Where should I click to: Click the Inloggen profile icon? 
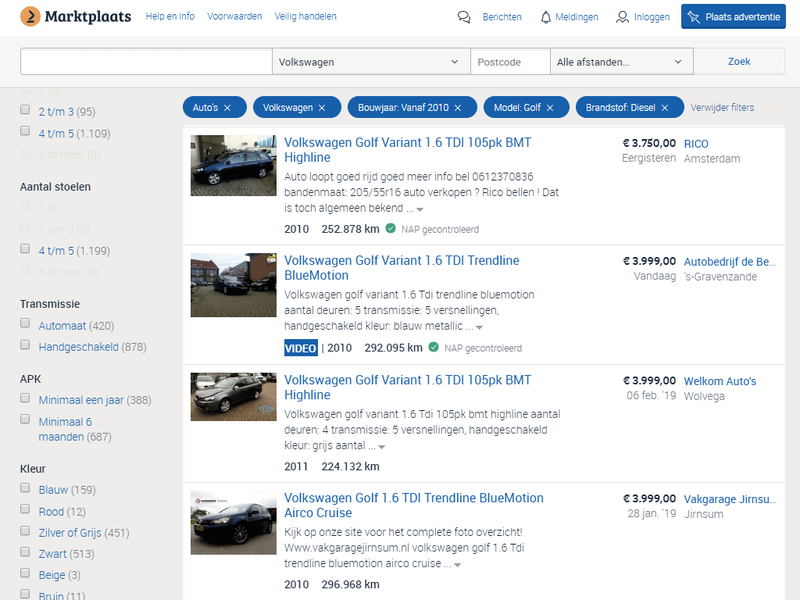(620, 17)
